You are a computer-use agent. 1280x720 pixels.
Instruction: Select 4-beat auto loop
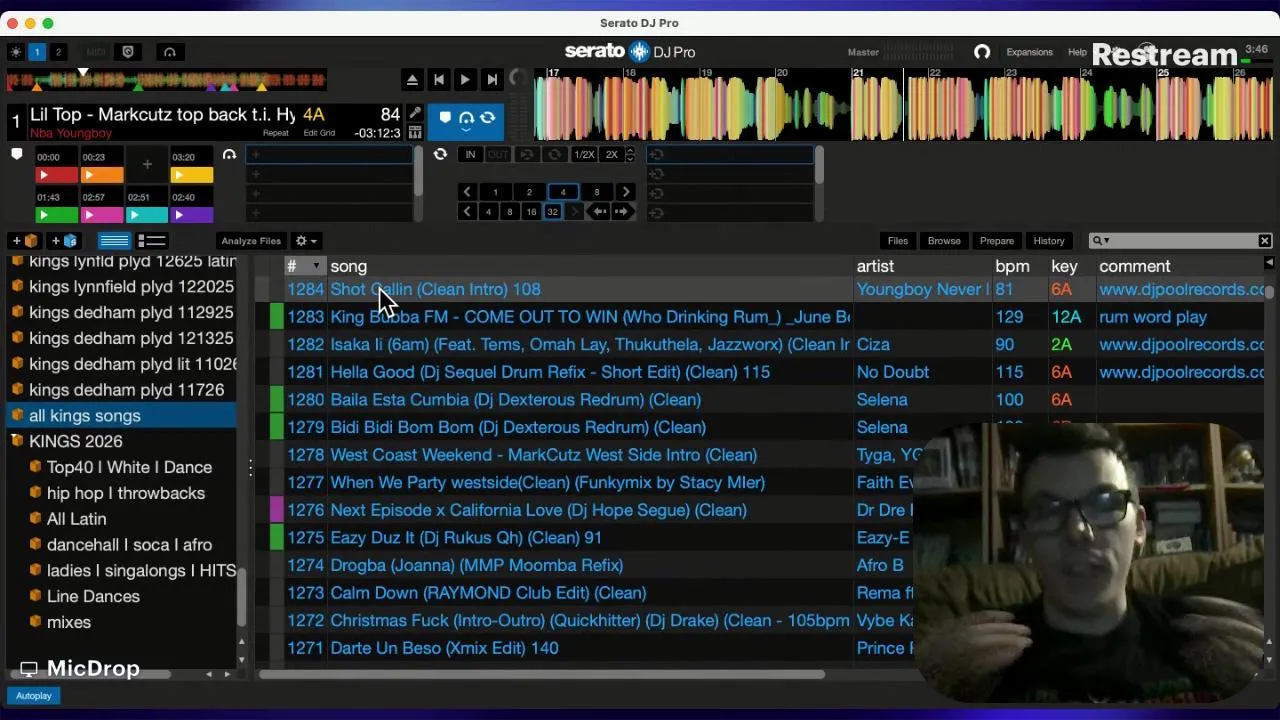563,192
